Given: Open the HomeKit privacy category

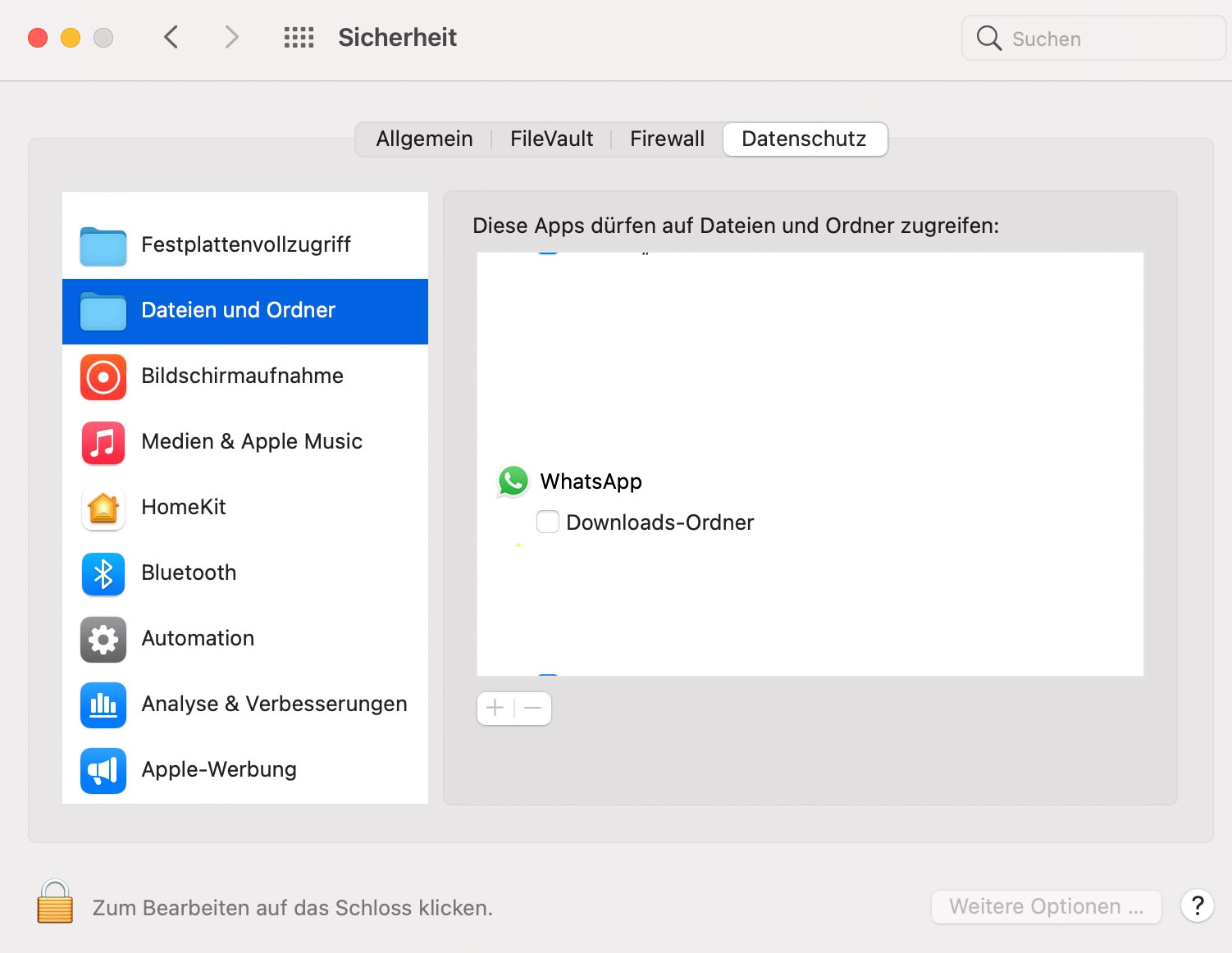Looking at the screenshot, I should 184,508.
